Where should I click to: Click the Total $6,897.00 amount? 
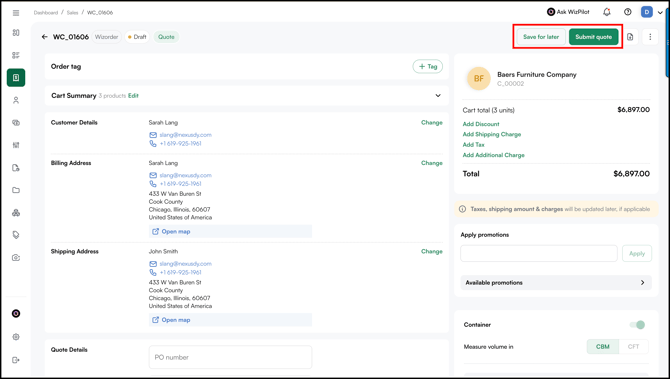pyautogui.click(x=632, y=174)
